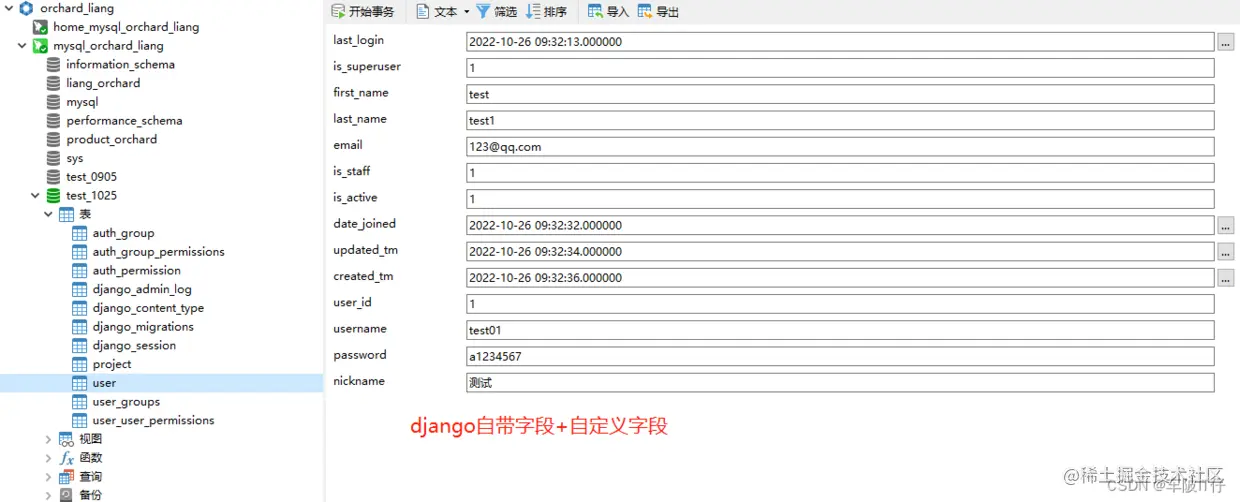Click the password field containing a1234567
Viewport: 1240px width, 502px height.
coord(840,356)
